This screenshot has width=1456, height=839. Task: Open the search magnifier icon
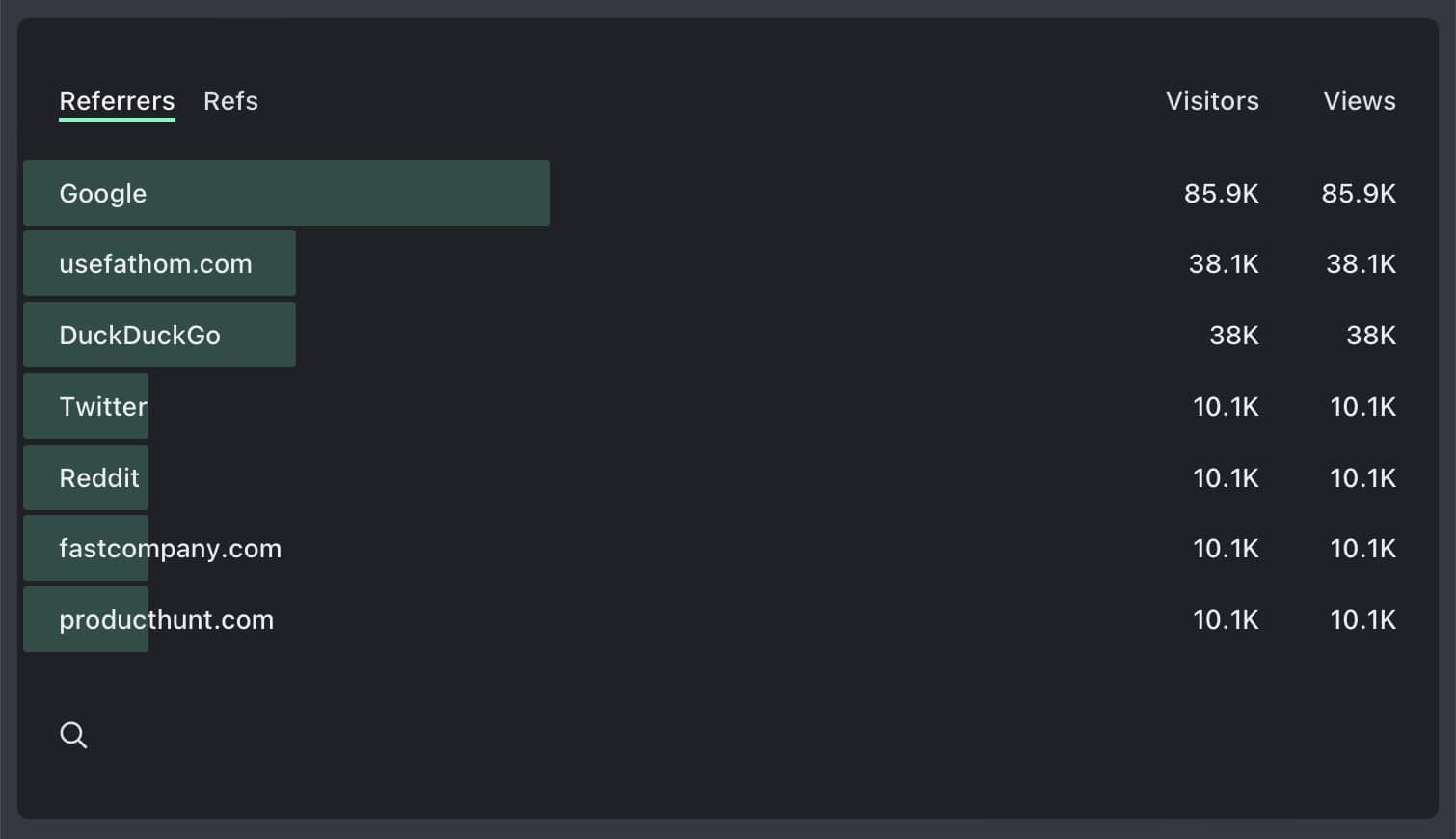(73, 735)
